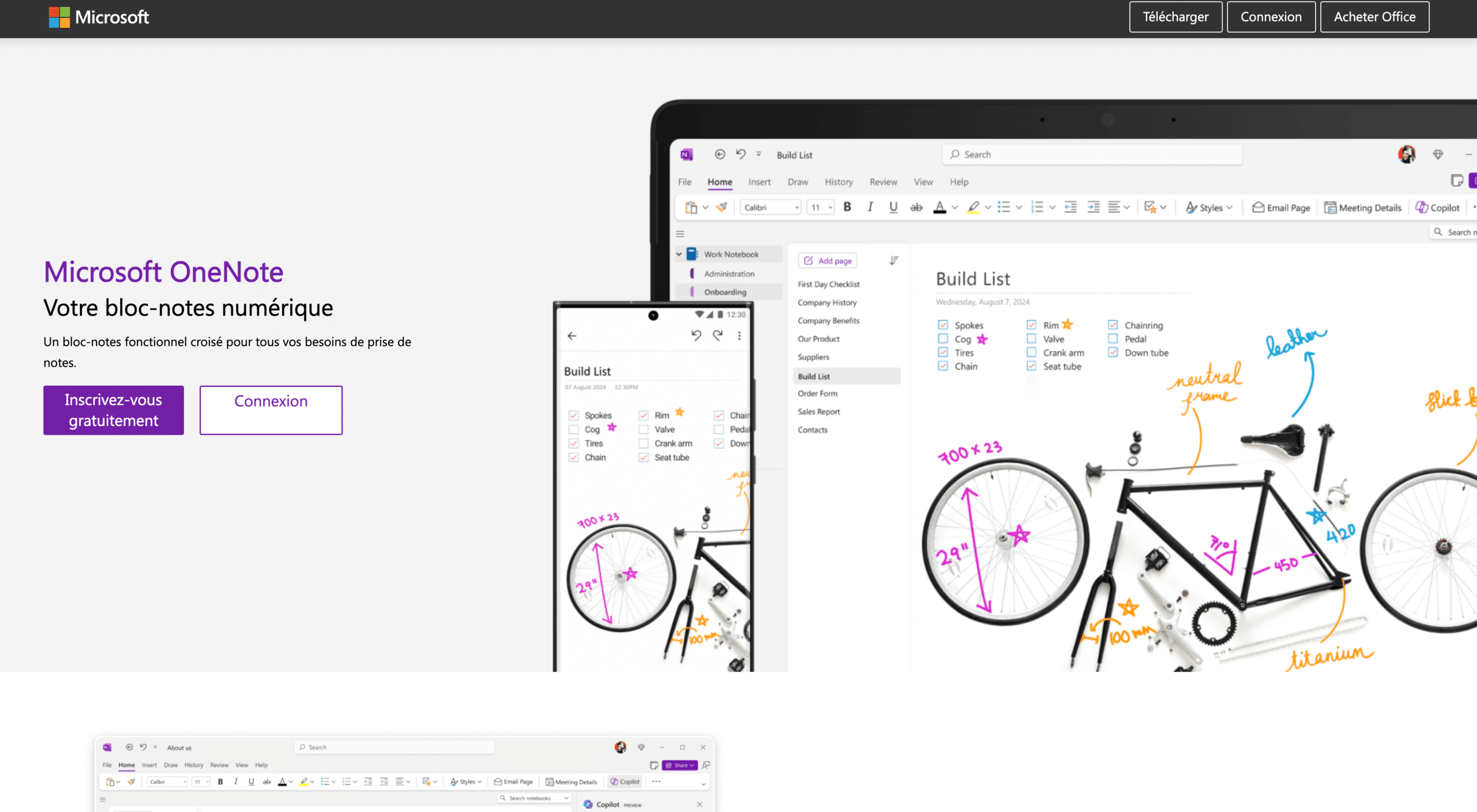The image size is (1477, 812).
Task: Open the Insert tab in Build List window
Action: click(x=759, y=182)
